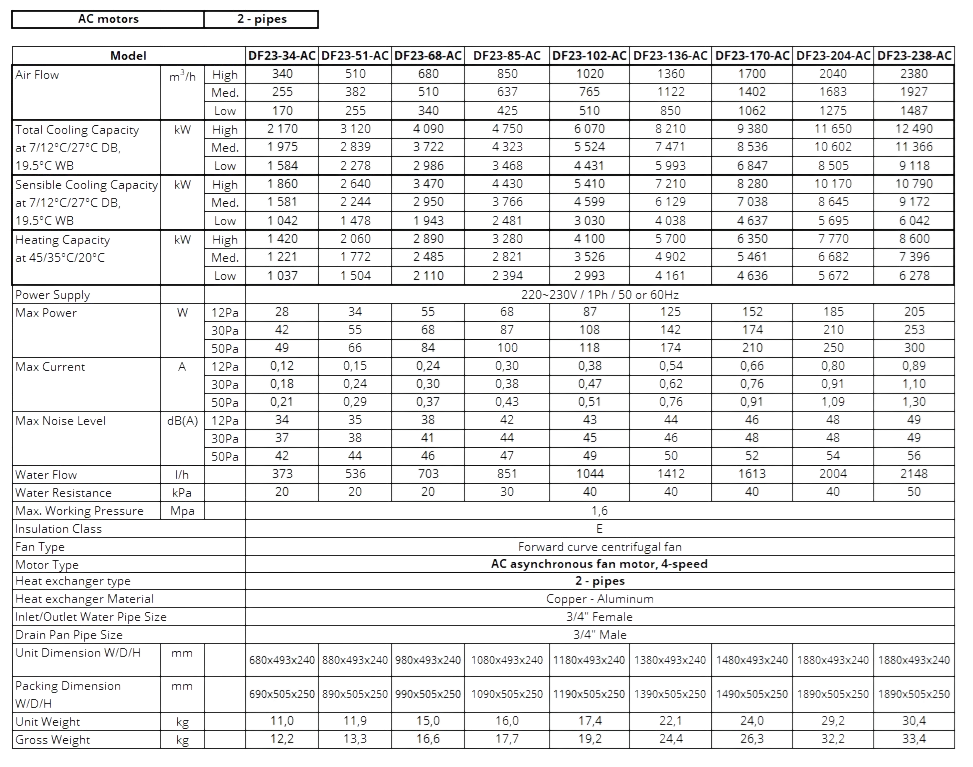The width and height of the screenshot is (973, 767).
Task: Click the "Copper - Aluminum" material cell
Action: click(599, 599)
